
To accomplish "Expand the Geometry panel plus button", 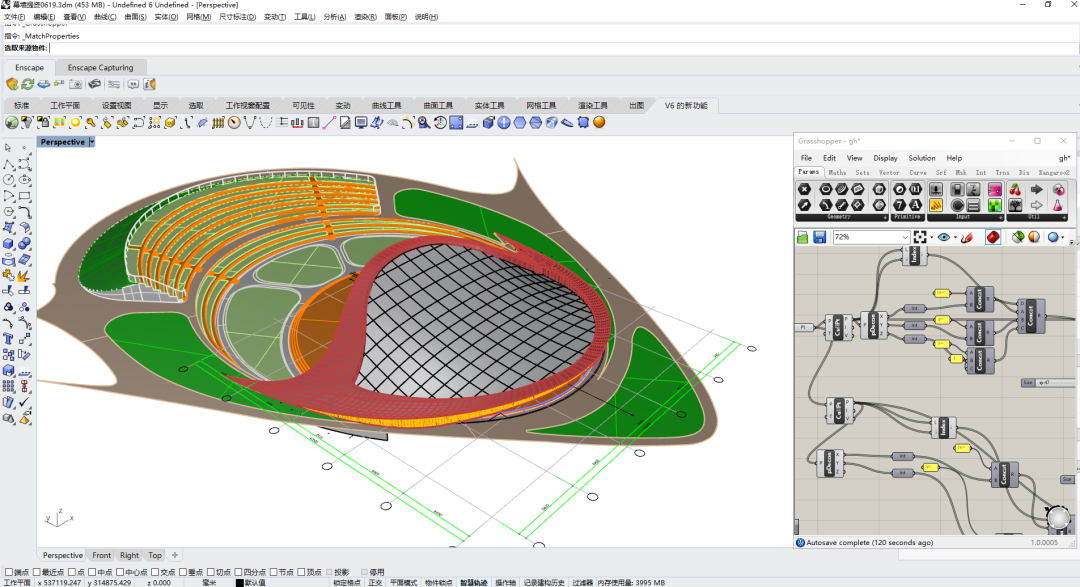I will 885,217.
